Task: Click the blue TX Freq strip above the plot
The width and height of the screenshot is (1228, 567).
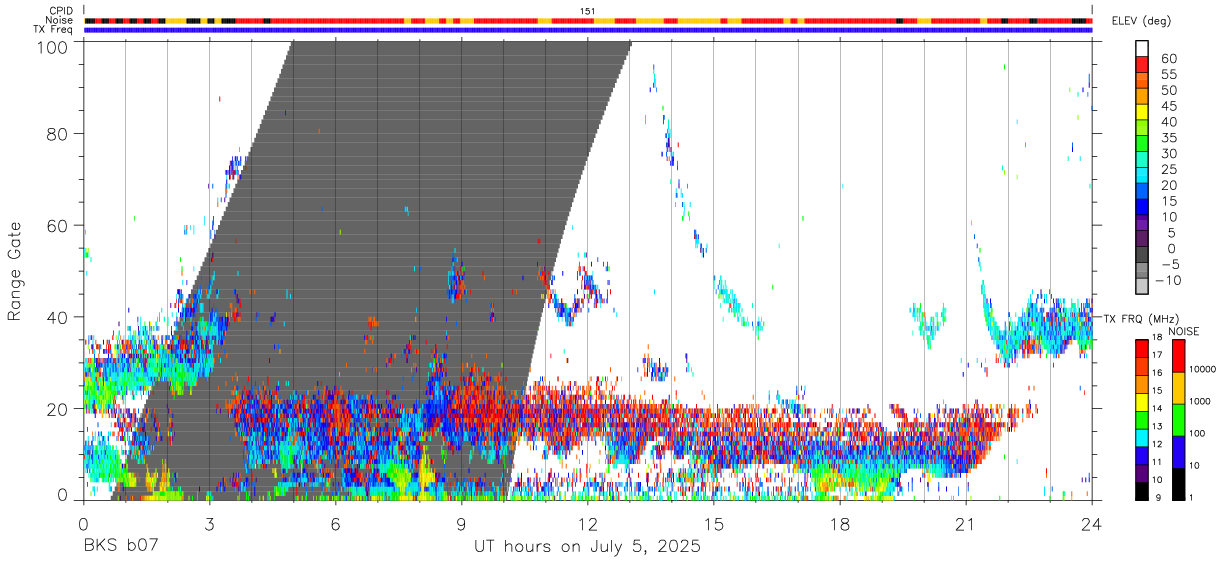Action: click(588, 30)
